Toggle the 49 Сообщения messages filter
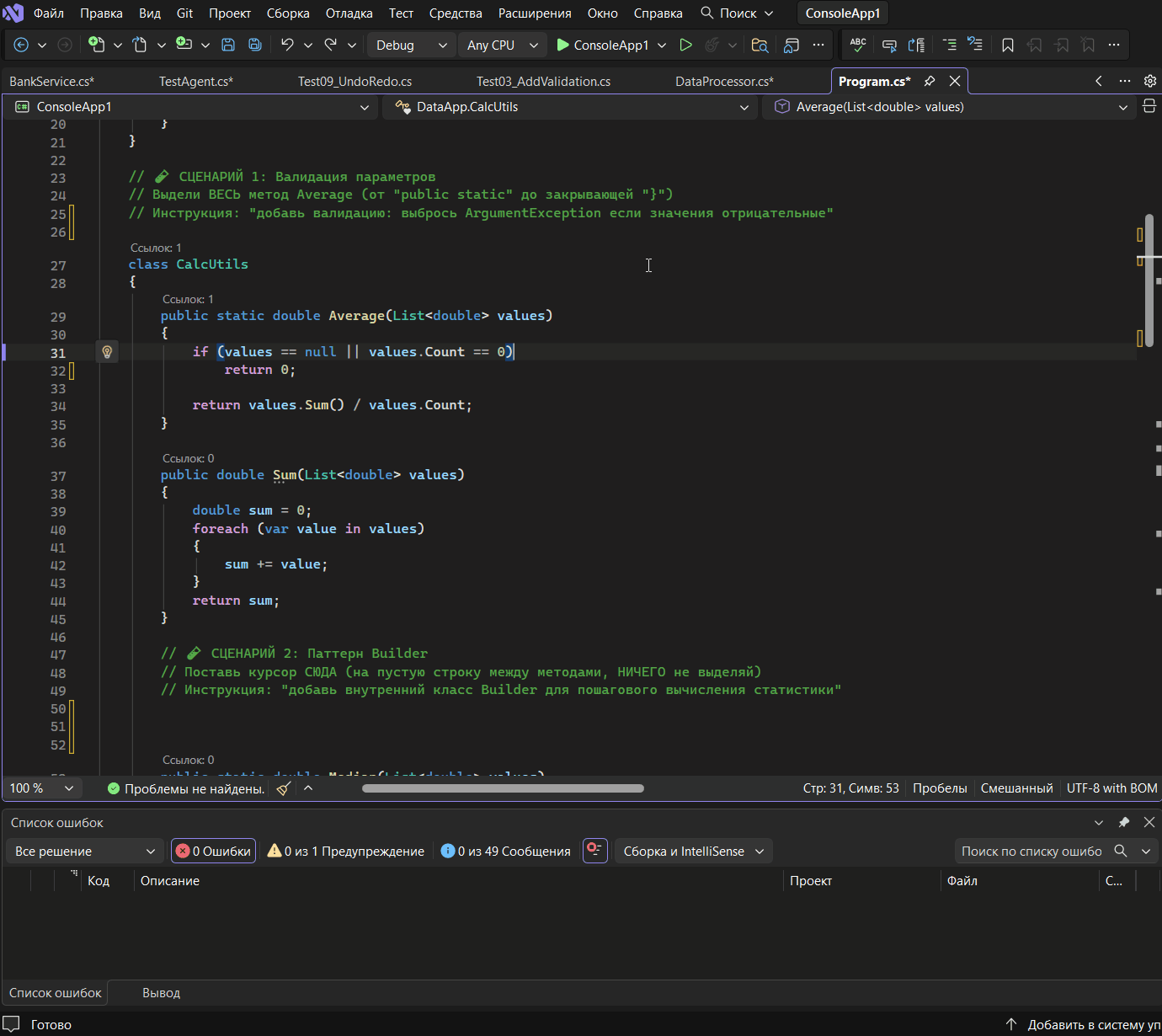Image resolution: width=1162 pixels, height=1036 pixels. 505,852
